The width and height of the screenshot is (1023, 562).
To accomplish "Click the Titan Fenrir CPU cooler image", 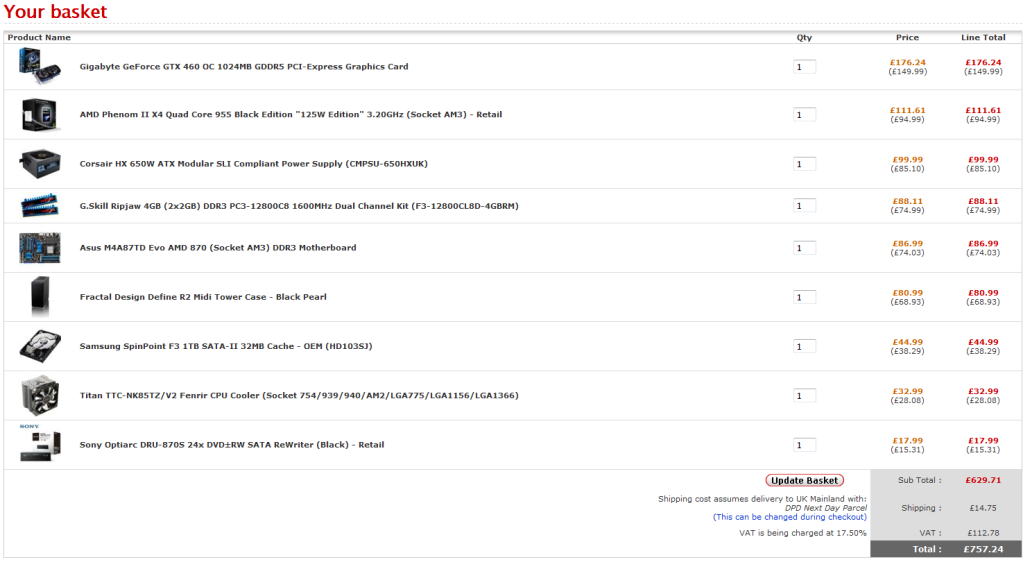I will tap(40, 396).
